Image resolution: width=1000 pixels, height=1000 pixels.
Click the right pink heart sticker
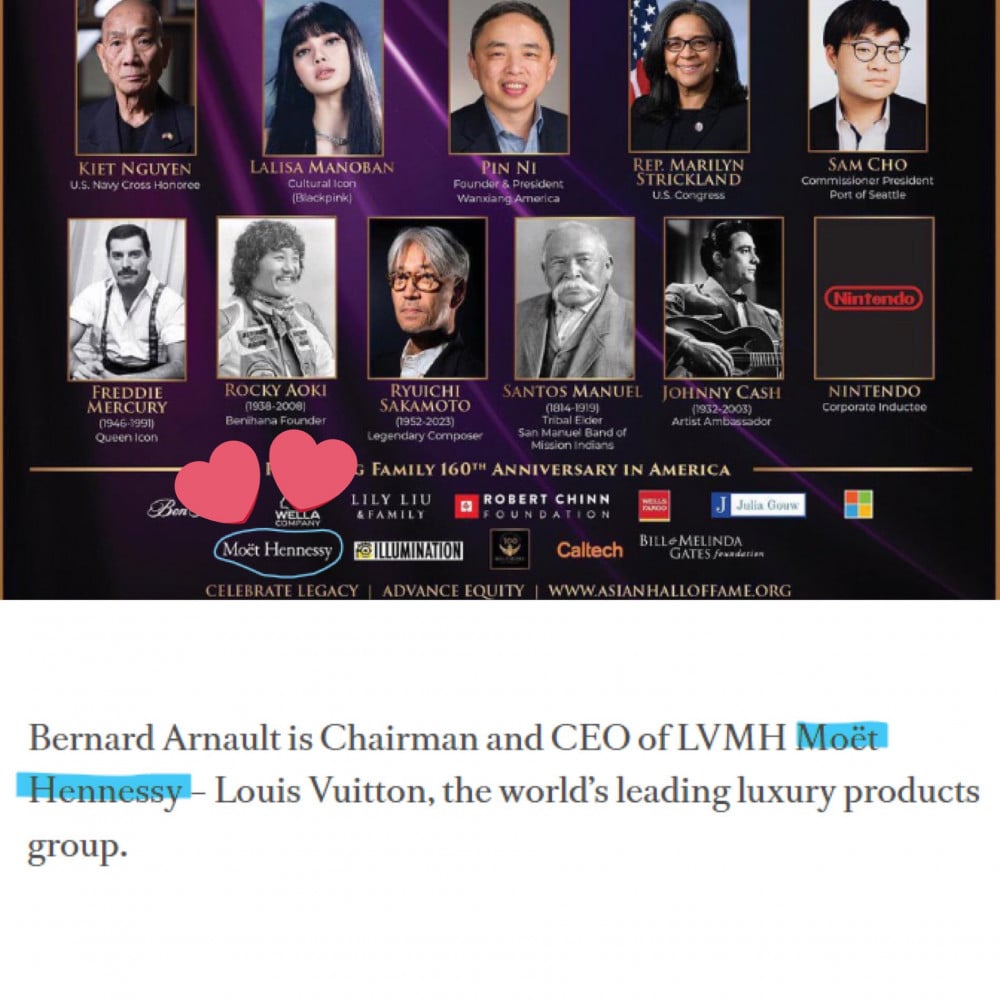312,469
